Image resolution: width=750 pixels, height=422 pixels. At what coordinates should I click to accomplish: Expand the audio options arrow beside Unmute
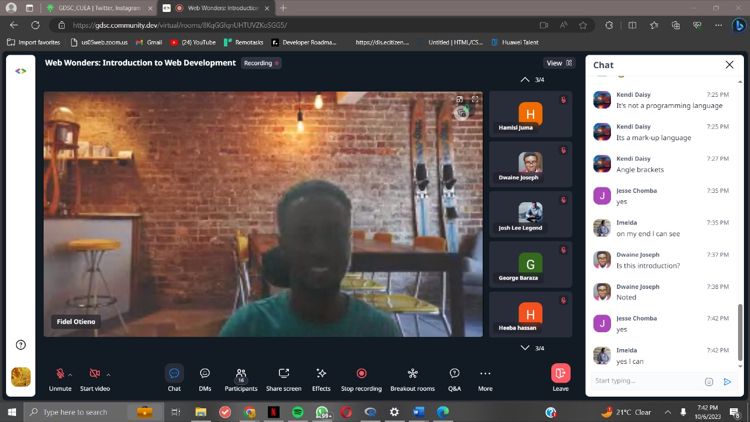pos(71,374)
